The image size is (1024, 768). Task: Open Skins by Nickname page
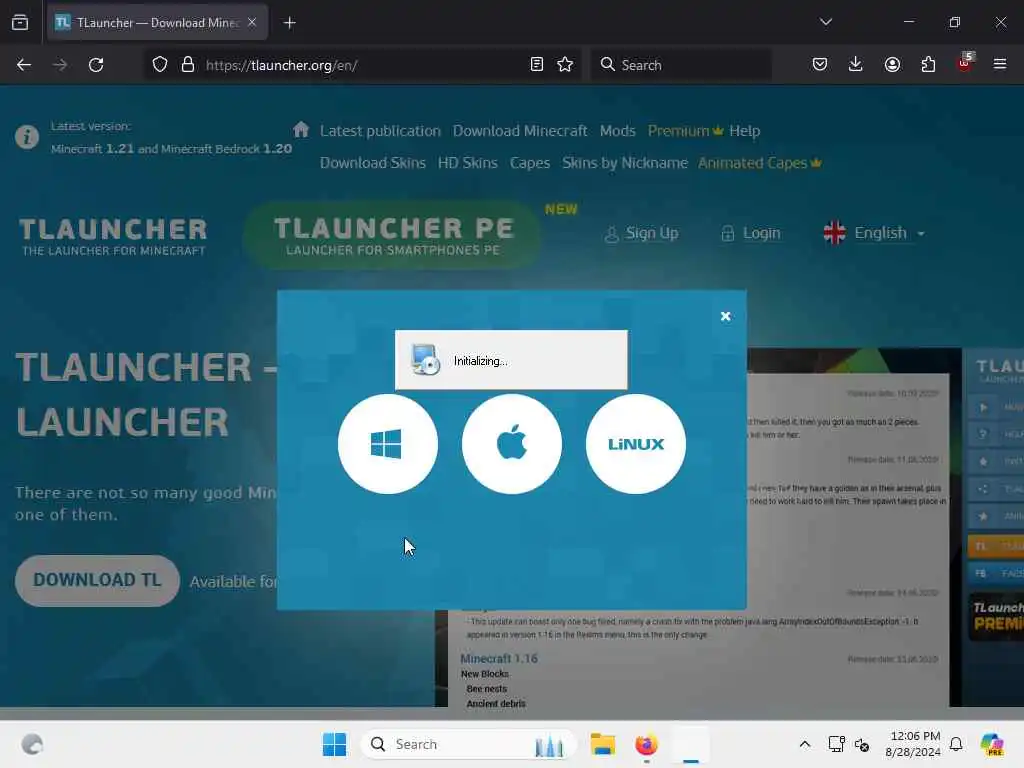click(x=624, y=163)
